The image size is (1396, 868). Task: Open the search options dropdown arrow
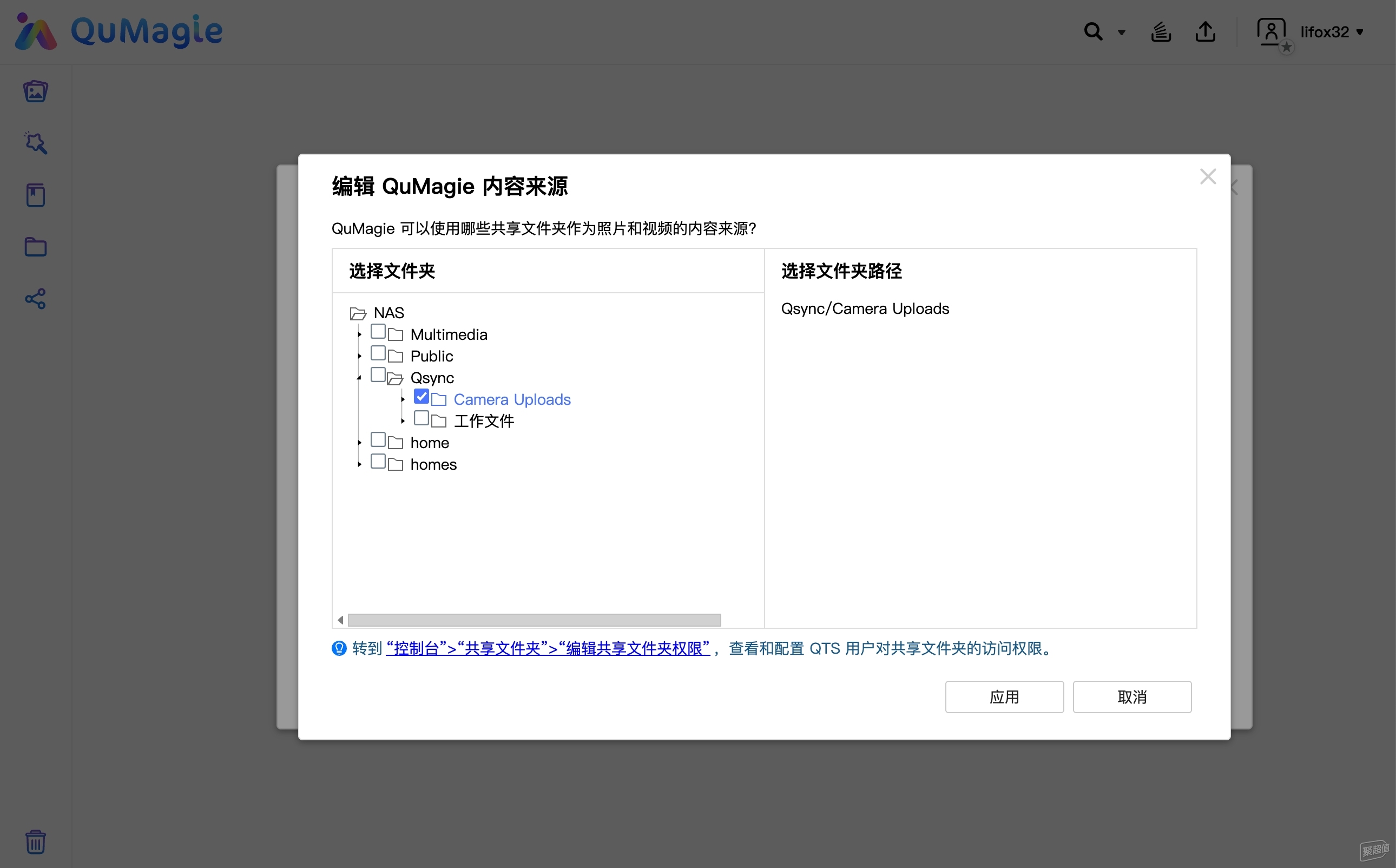[1121, 32]
